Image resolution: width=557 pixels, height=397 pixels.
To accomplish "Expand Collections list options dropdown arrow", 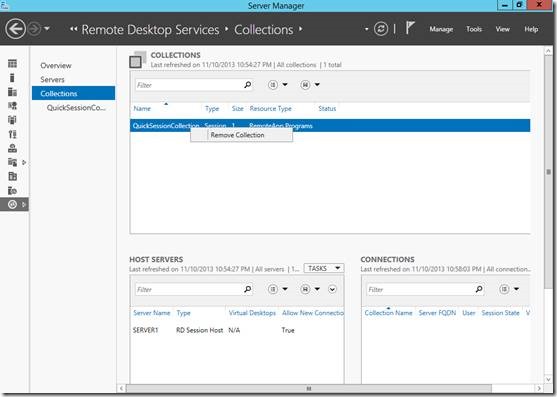I will tap(285, 85).
